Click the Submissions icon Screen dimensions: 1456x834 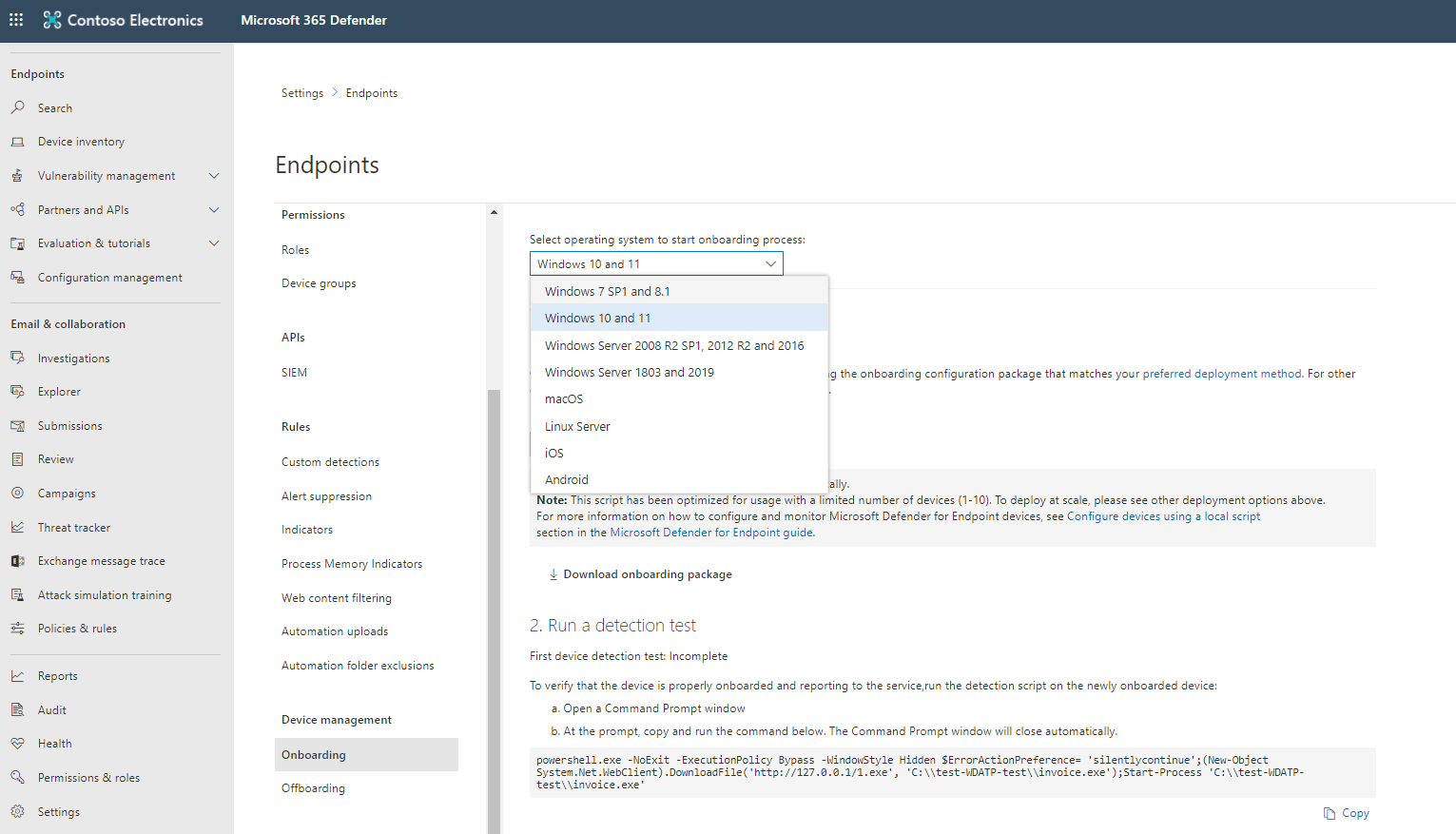click(x=17, y=426)
